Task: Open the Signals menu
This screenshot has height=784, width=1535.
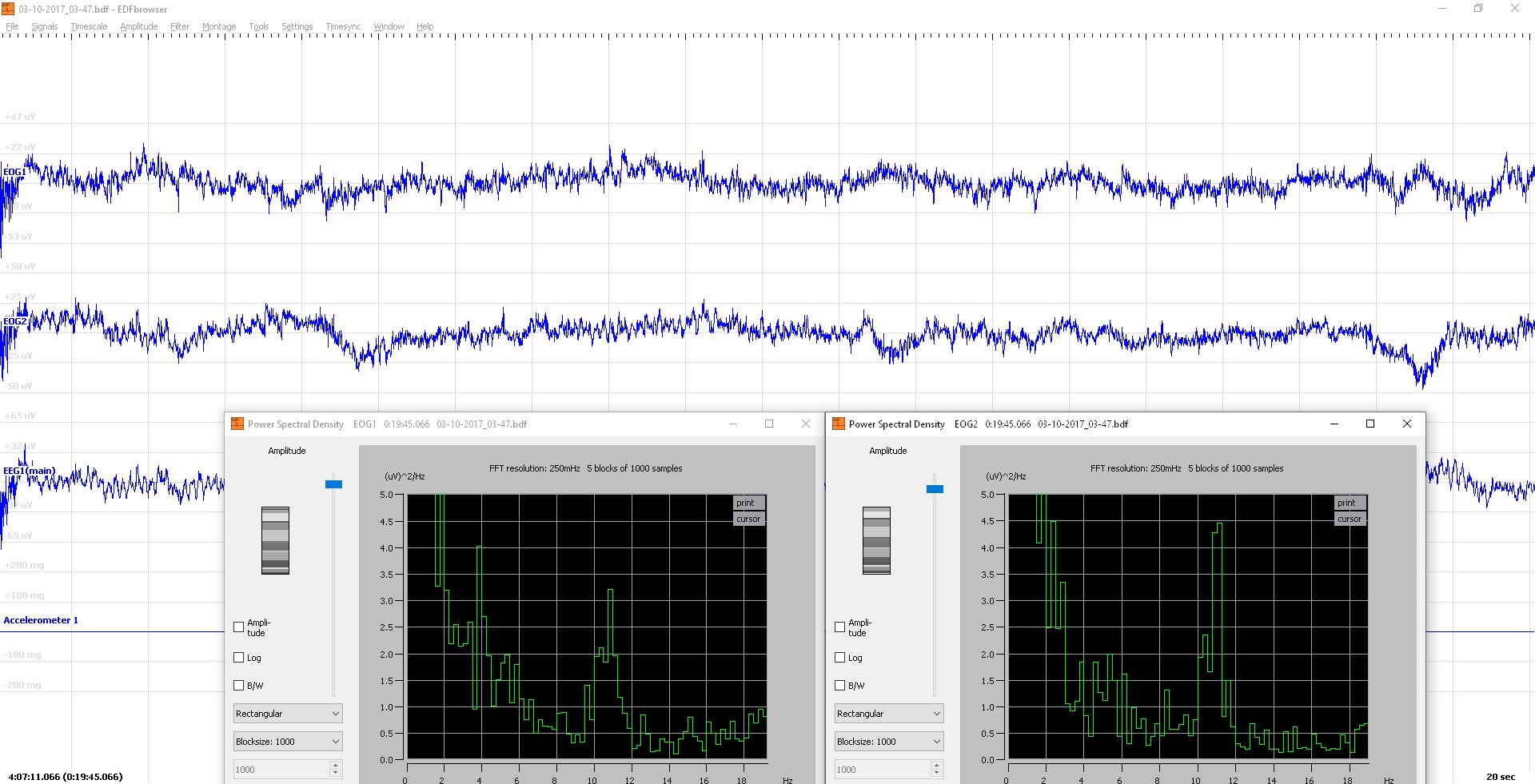Action: pos(45,26)
